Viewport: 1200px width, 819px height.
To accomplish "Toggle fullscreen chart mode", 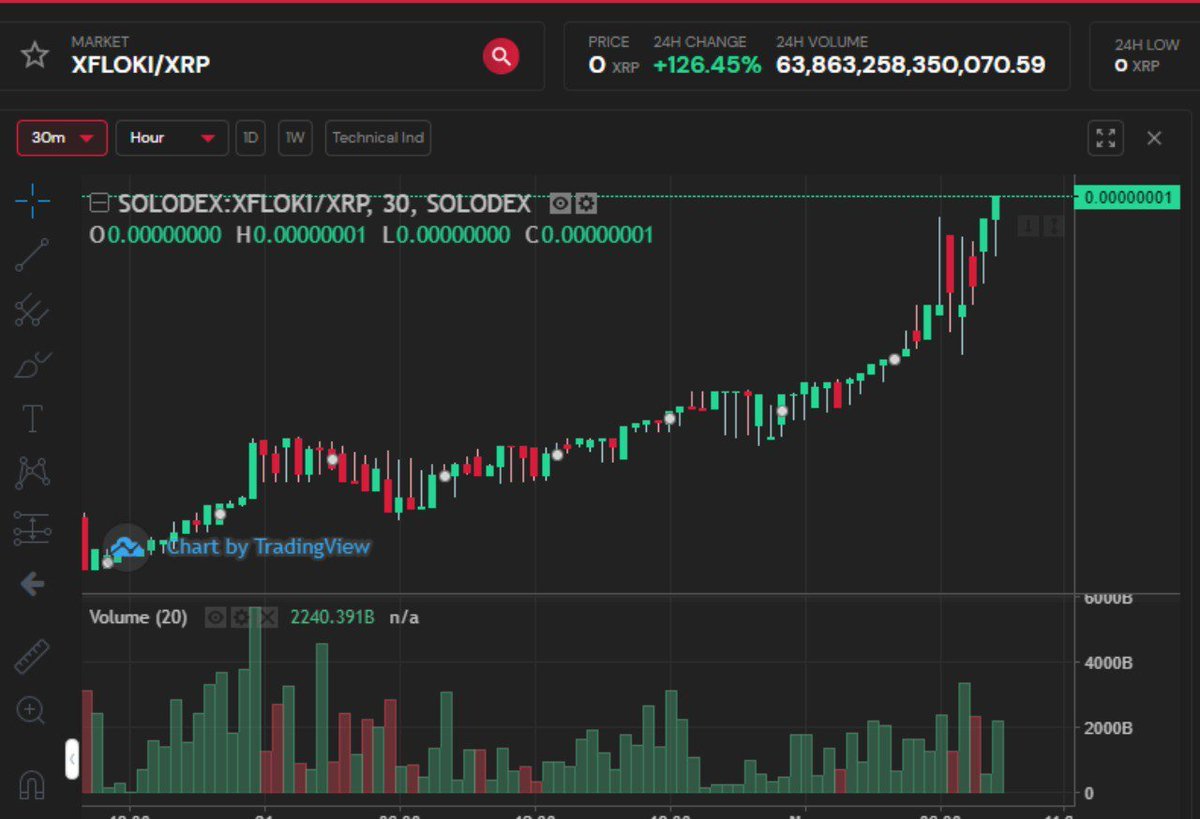I will pyautogui.click(x=1105, y=138).
